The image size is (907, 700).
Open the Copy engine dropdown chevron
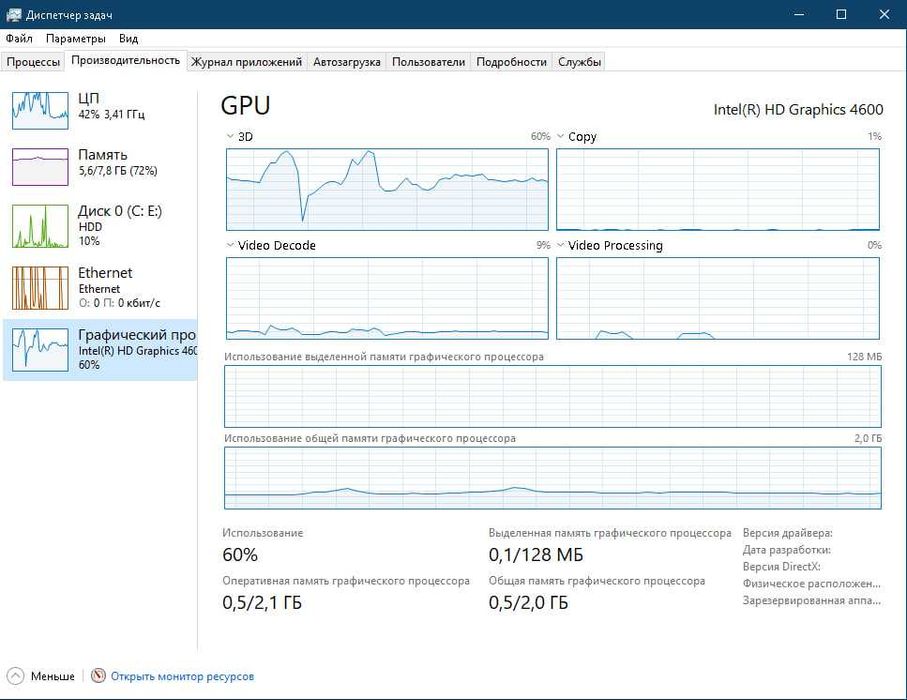(x=561, y=137)
